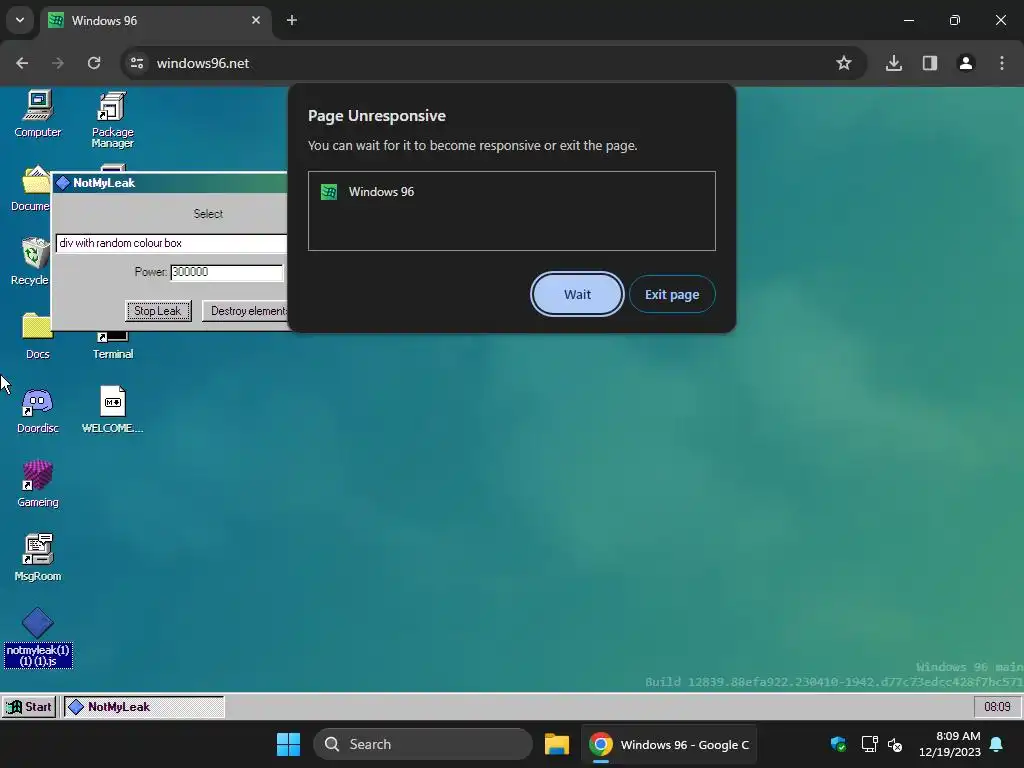Select Windows 96 entry in unresponsive list
1024x768 pixels.
point(511,192)
